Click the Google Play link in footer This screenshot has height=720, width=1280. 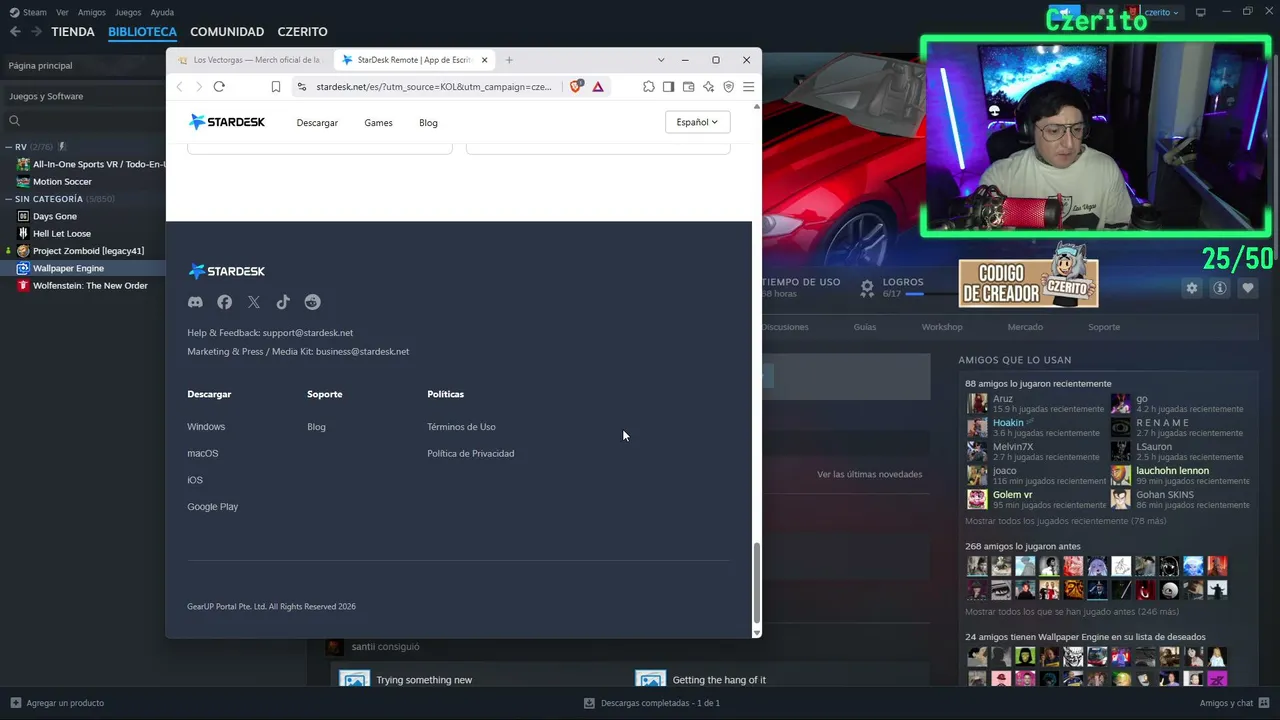pos(213,507)
